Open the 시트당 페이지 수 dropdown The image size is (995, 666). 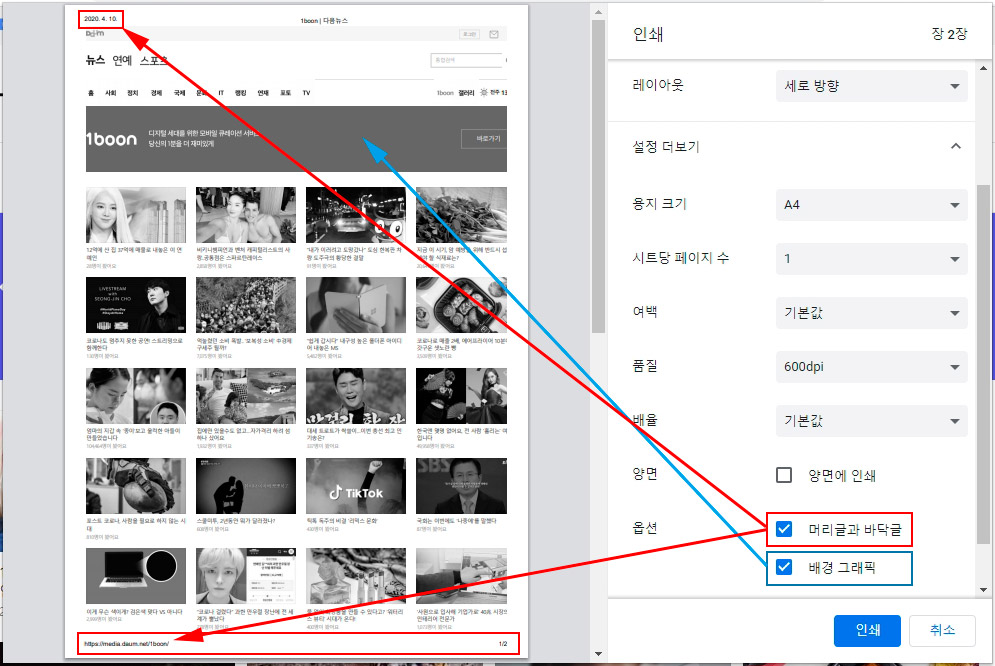pyautogui.click(x=871, y=259)
